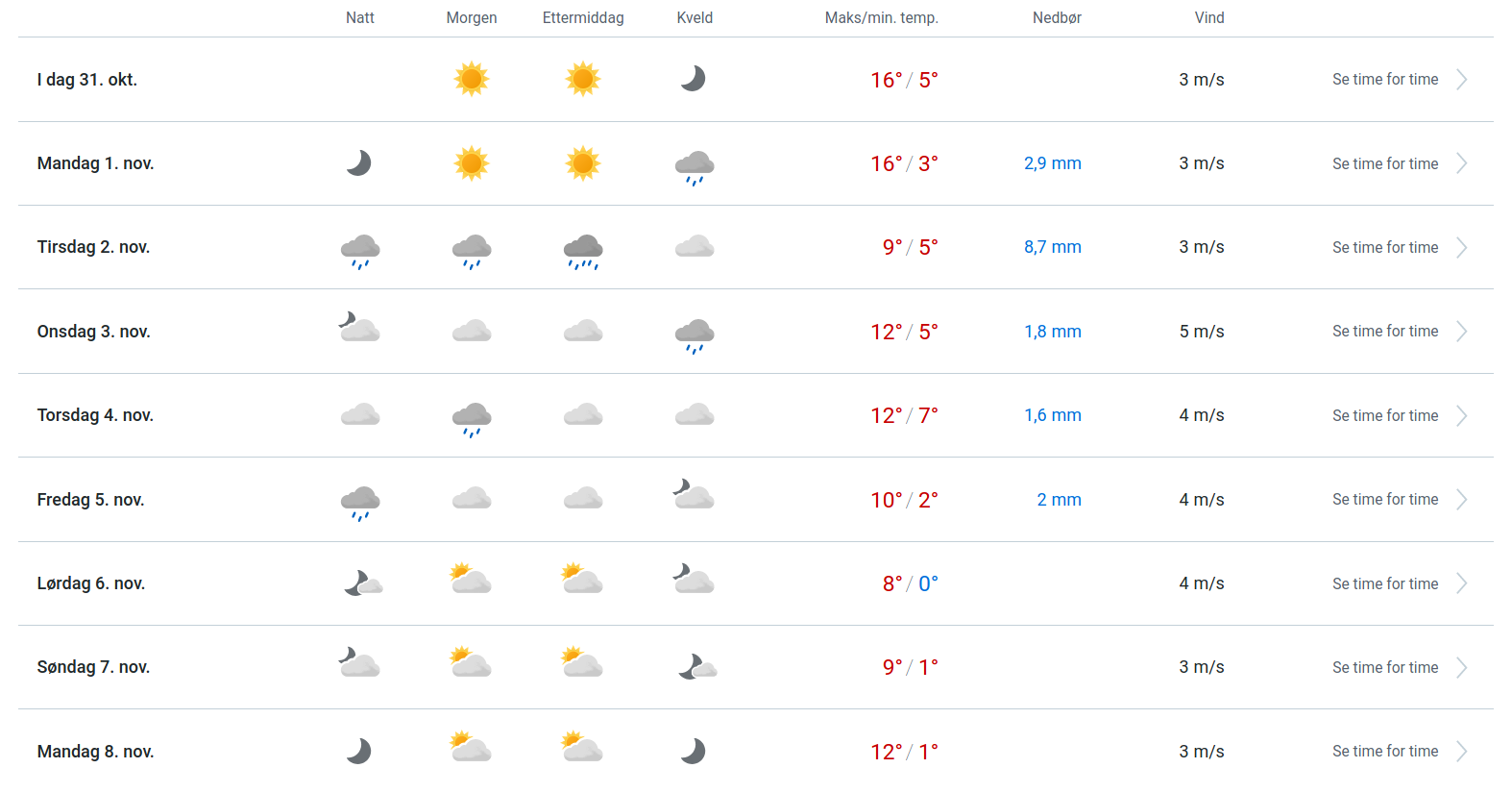Click 8,7 mm precipitation value for Tuesday
This screenshot has width=1512, height=793.
[x=1052, y=248]
